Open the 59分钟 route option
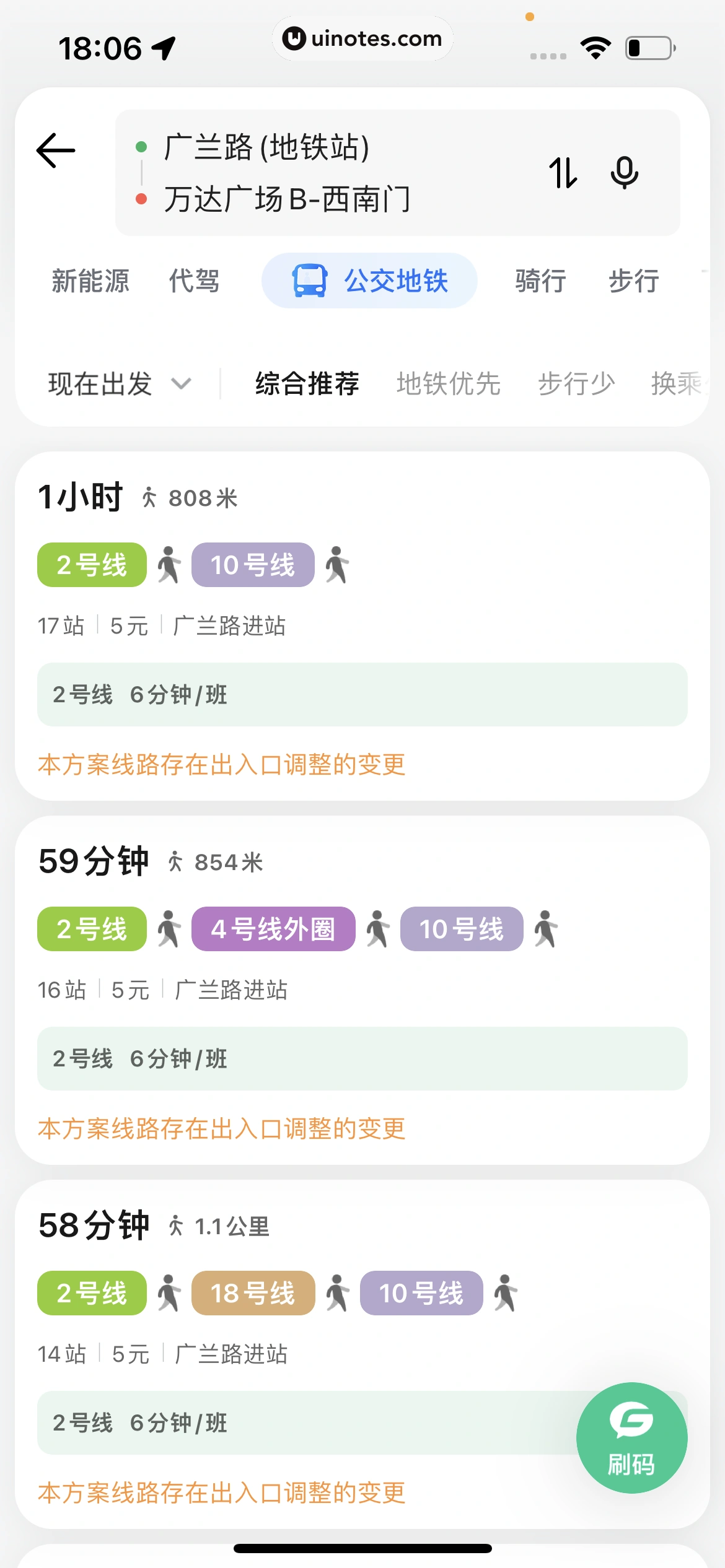725x1568 pixels. (94, 861)
